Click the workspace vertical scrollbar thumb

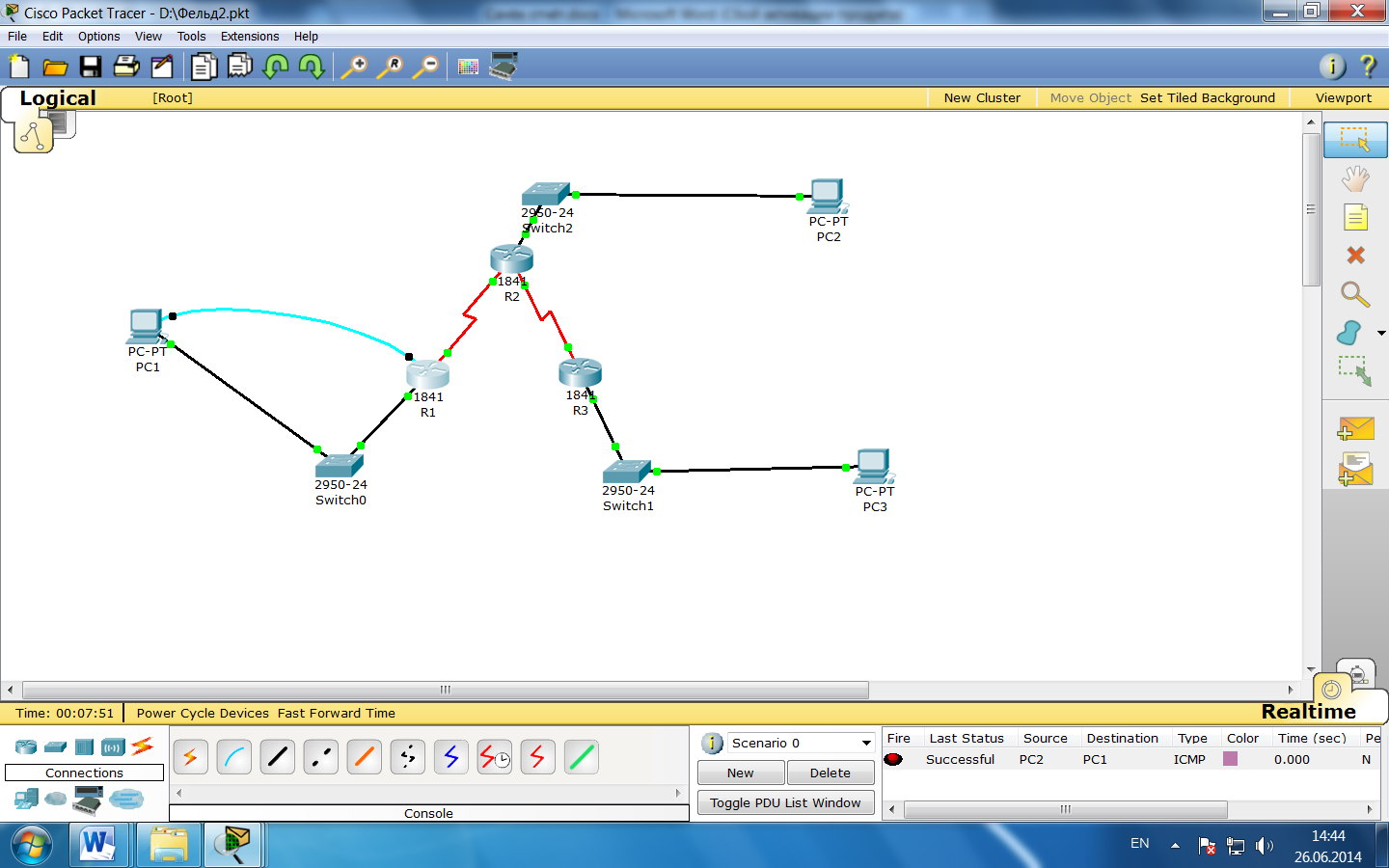(x=1311, y=208)
